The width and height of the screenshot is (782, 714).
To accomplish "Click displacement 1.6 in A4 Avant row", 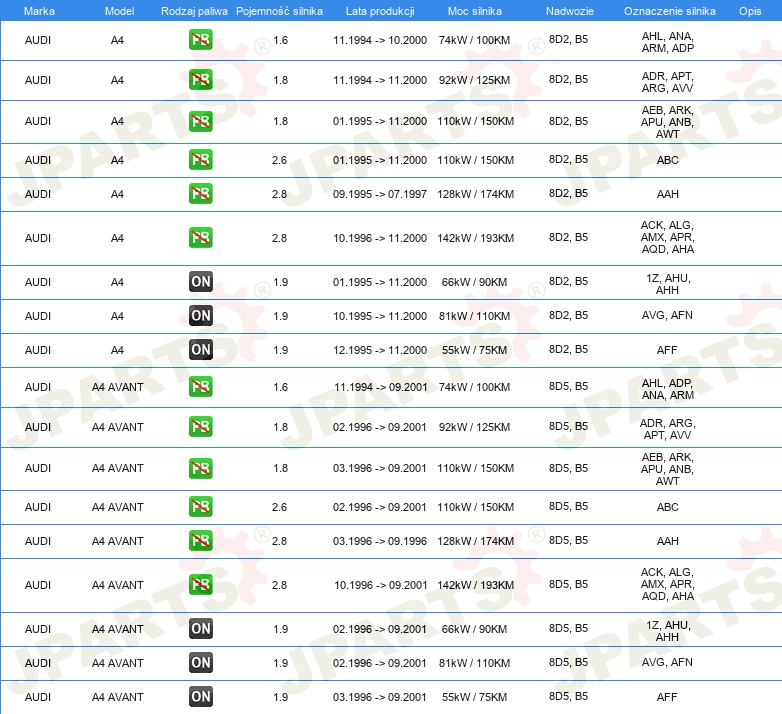I will (280, 387).
